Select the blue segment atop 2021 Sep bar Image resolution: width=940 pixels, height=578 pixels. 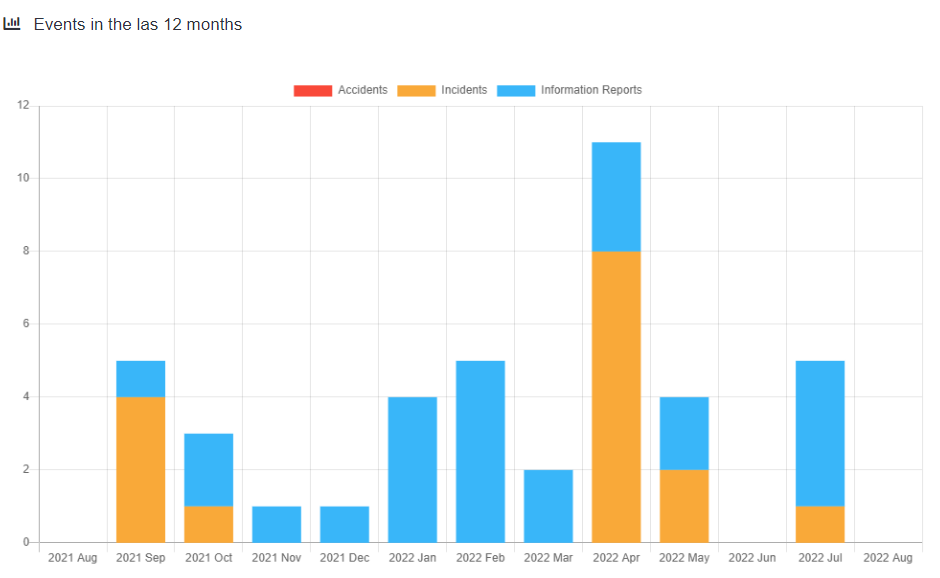(x=140, y=379)
